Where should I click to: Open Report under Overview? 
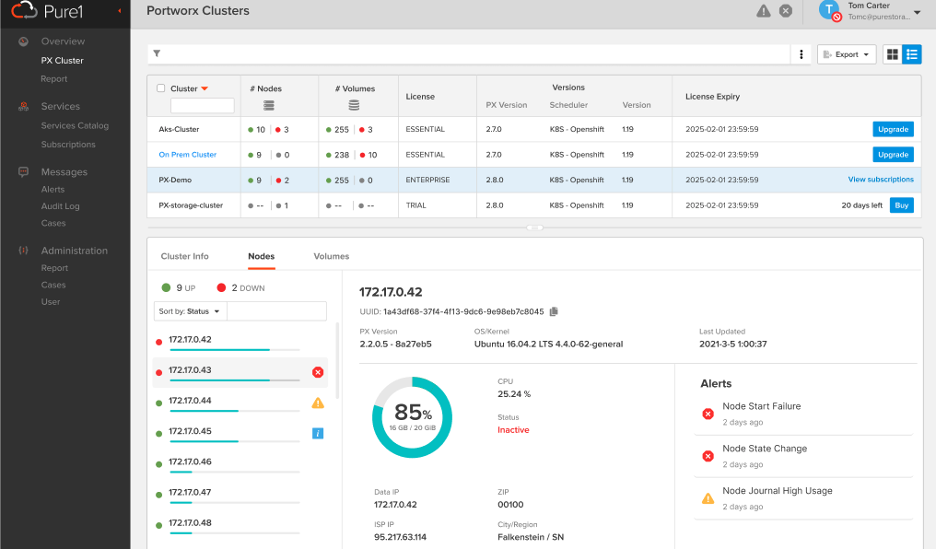54,79
